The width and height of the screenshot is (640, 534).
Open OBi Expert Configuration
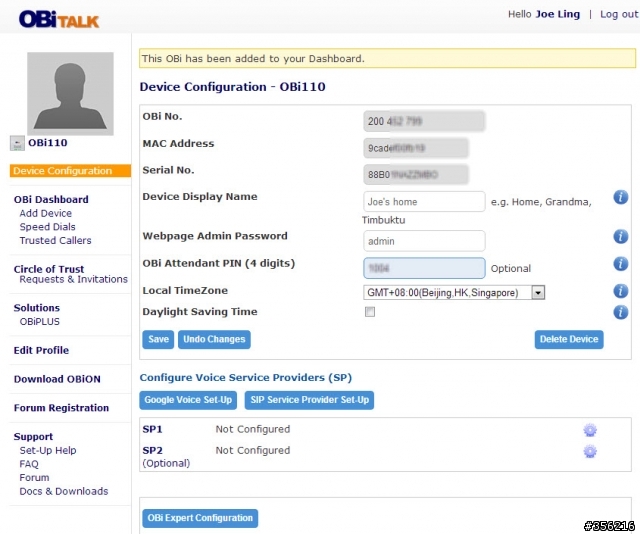tap(200, 518)
